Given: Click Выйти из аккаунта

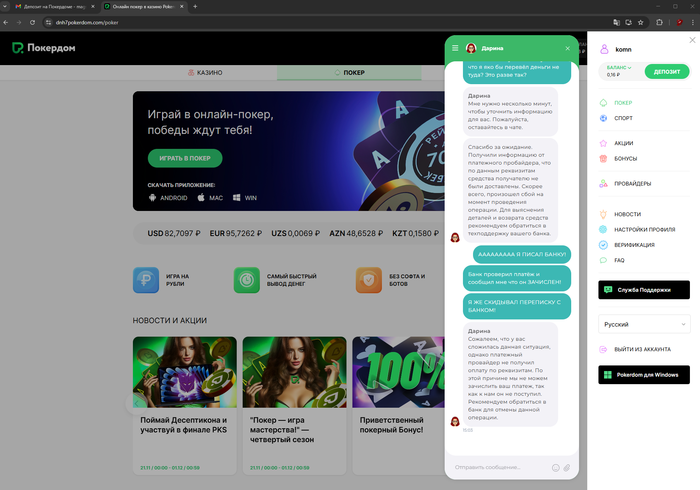Looking at the screenshot, I should [642, 349].
